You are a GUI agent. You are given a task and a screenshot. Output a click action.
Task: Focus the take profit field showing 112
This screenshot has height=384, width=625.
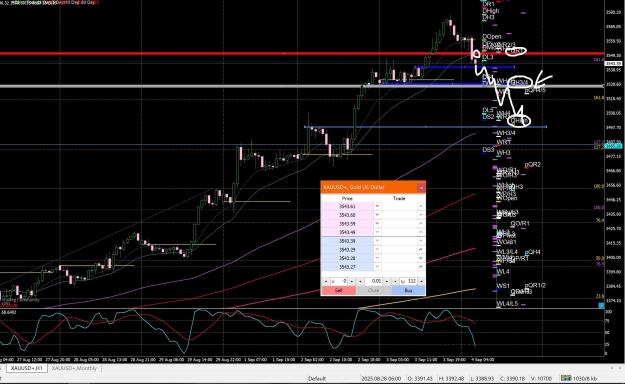click(409, 281)
